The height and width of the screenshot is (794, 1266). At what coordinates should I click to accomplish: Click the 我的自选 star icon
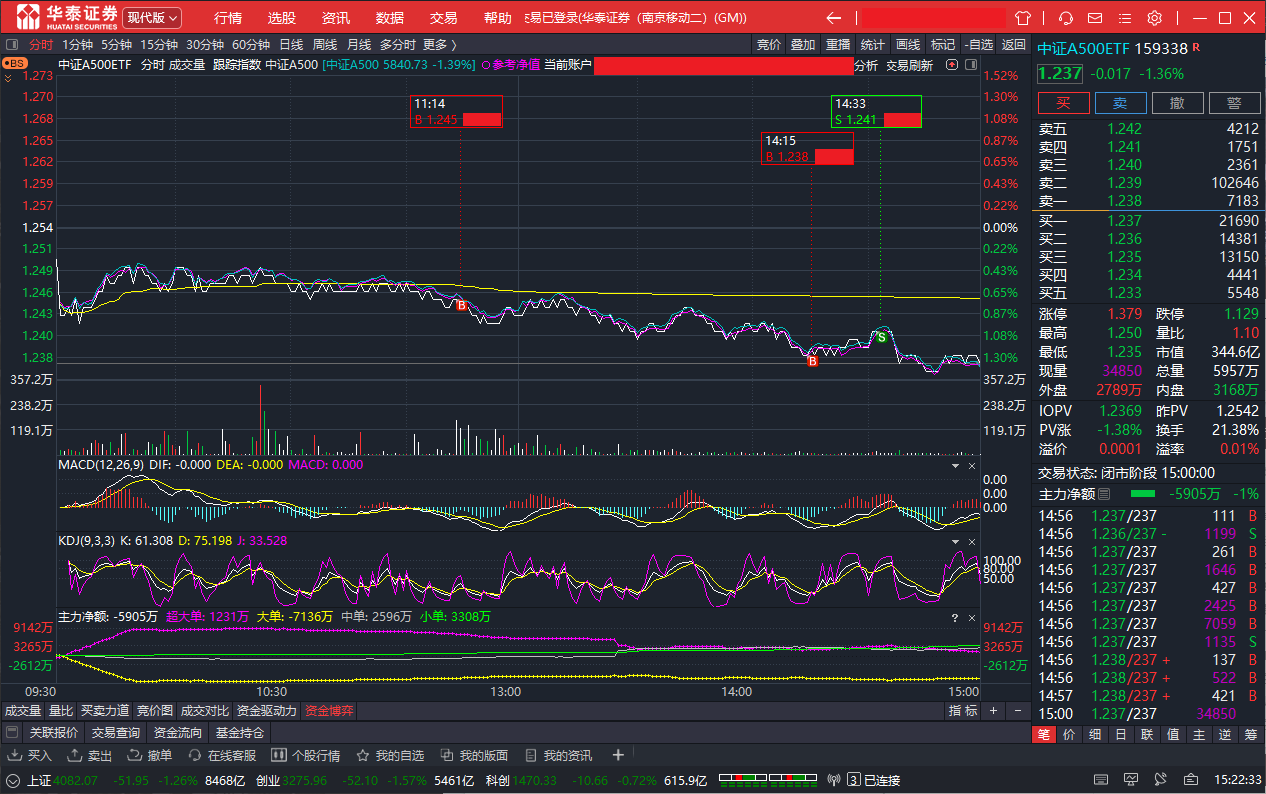click(363, 755)
